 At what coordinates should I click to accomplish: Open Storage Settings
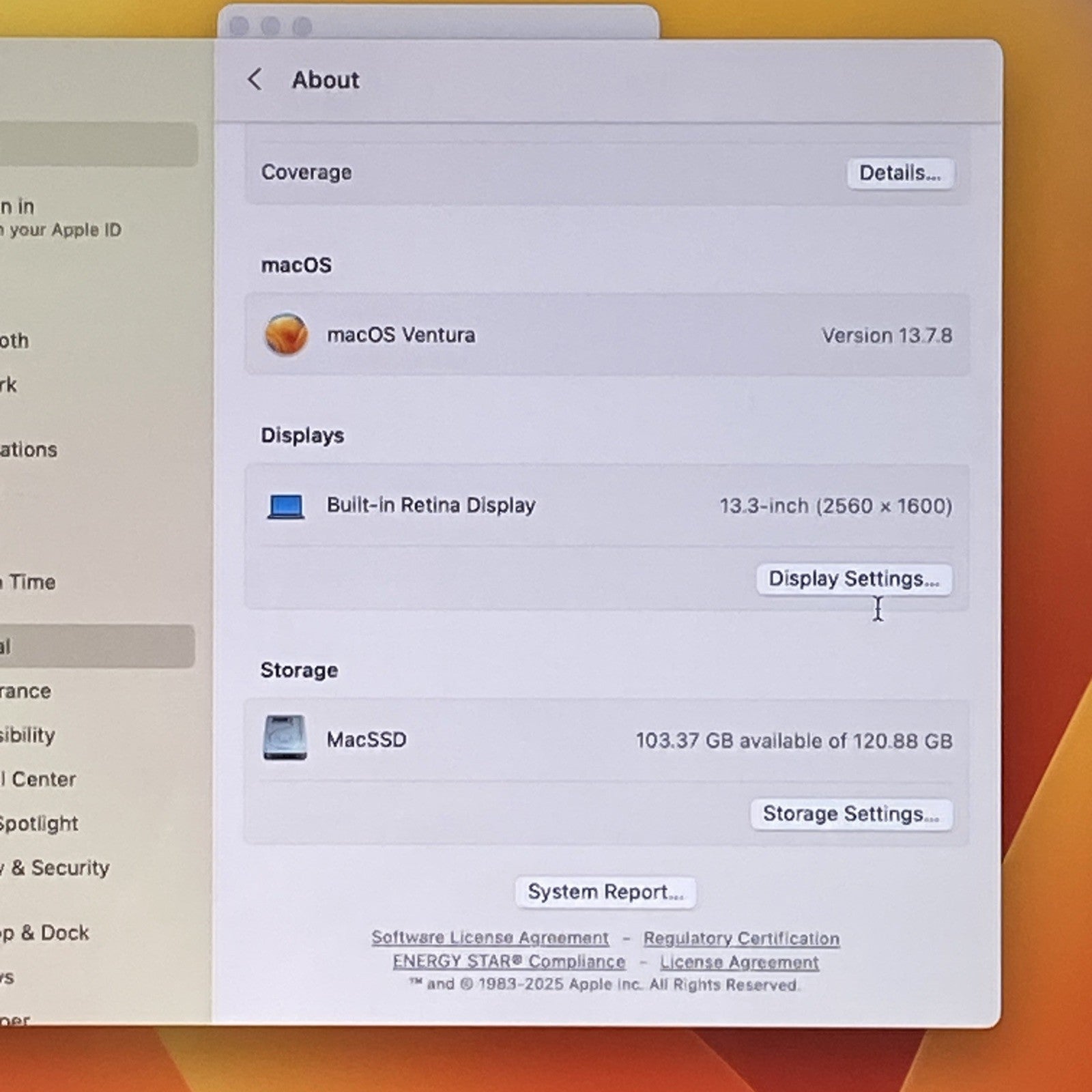point(851,814)
